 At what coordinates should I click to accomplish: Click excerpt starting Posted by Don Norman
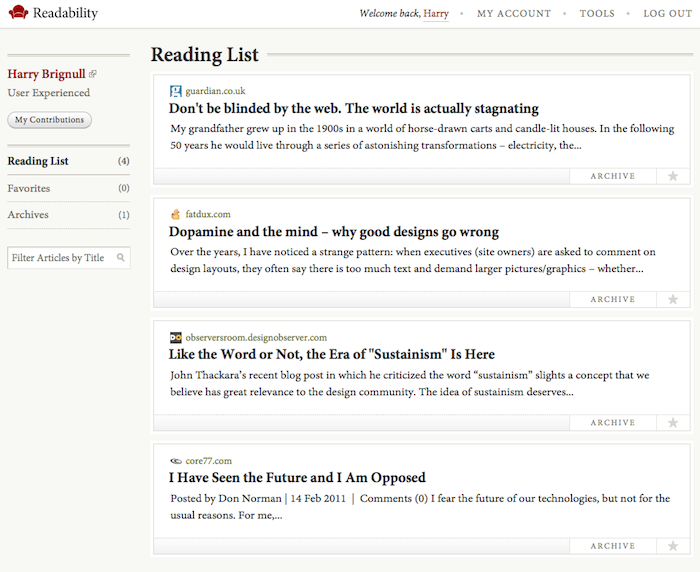pyautogui.click(x=420, y=507)
